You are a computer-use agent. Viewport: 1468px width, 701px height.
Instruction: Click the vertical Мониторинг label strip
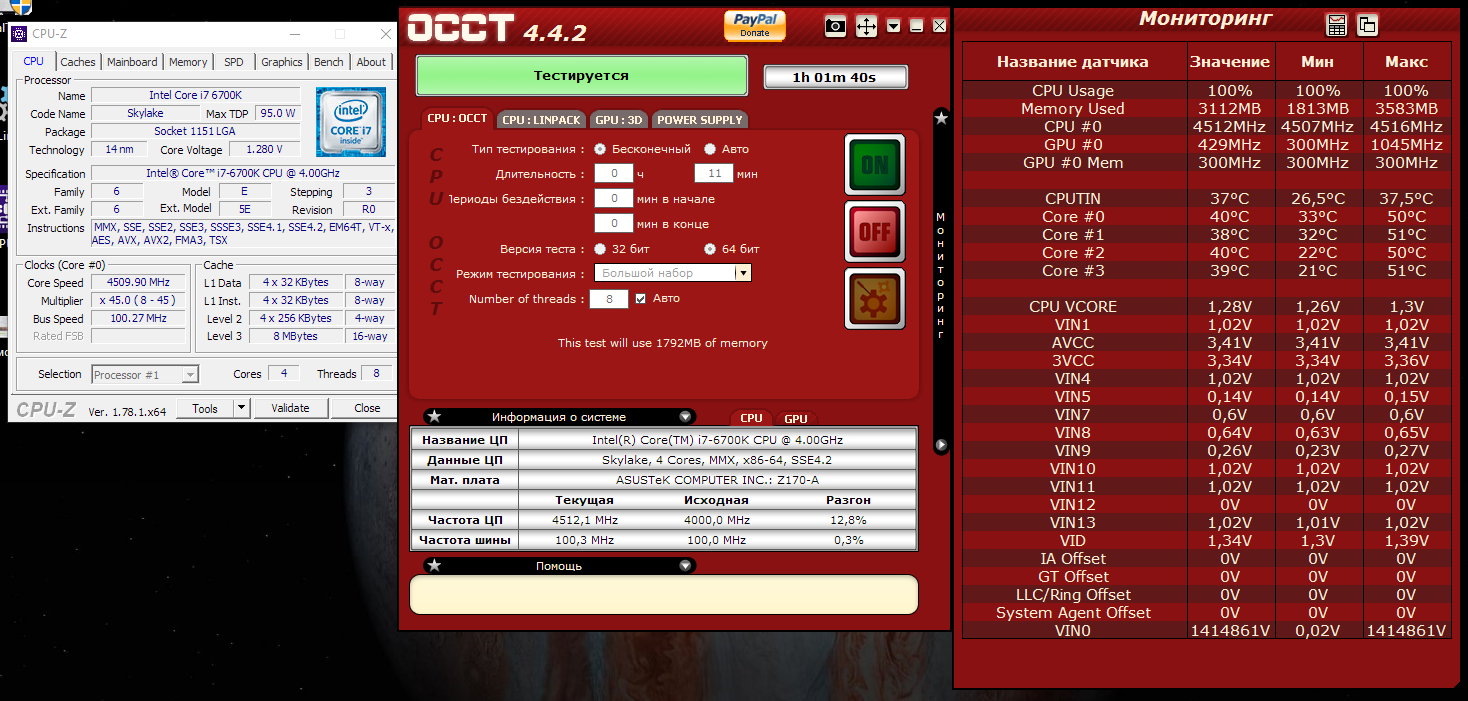tap(941, 275)
